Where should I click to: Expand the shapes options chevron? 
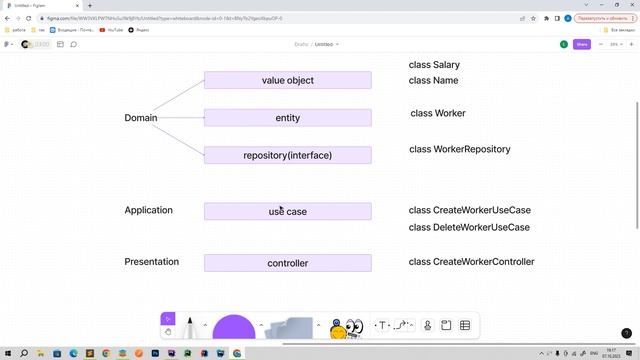coord(261,325)
